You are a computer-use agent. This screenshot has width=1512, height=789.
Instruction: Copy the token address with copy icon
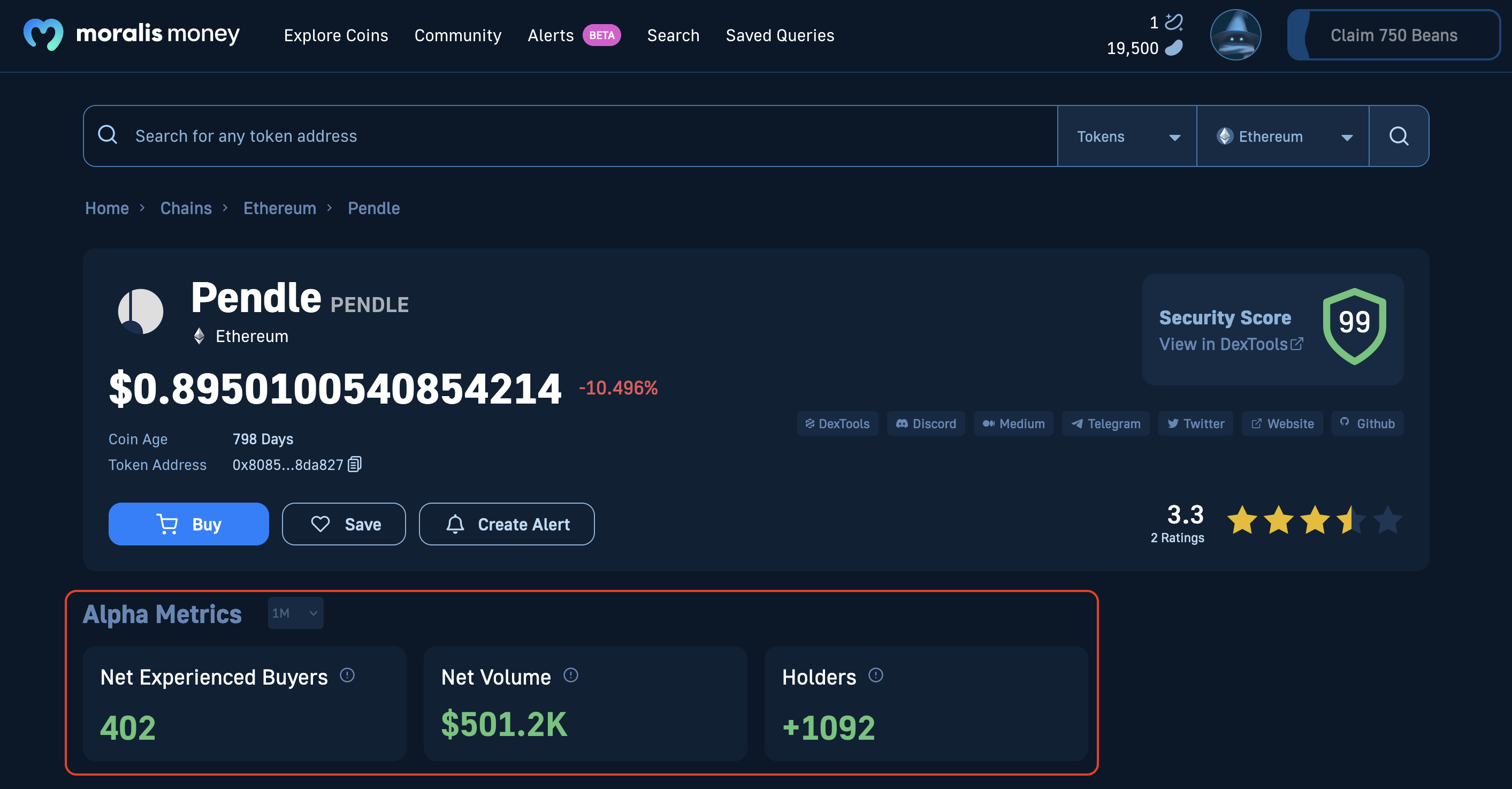coord(355,464)
